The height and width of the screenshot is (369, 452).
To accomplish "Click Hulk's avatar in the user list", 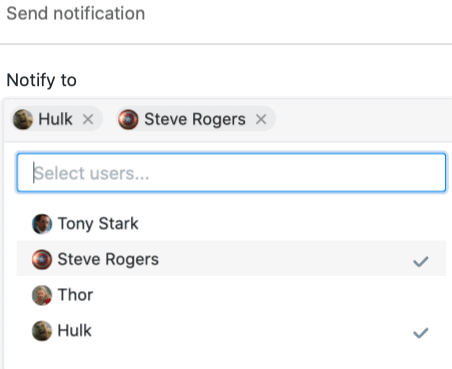I will click(42, 331).
